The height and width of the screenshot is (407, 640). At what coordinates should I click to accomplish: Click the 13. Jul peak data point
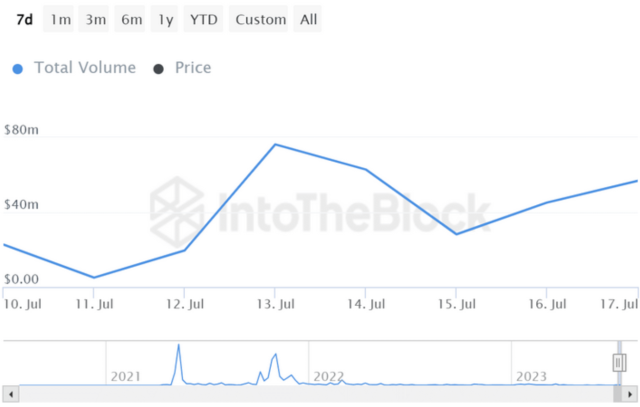point(275,145)
